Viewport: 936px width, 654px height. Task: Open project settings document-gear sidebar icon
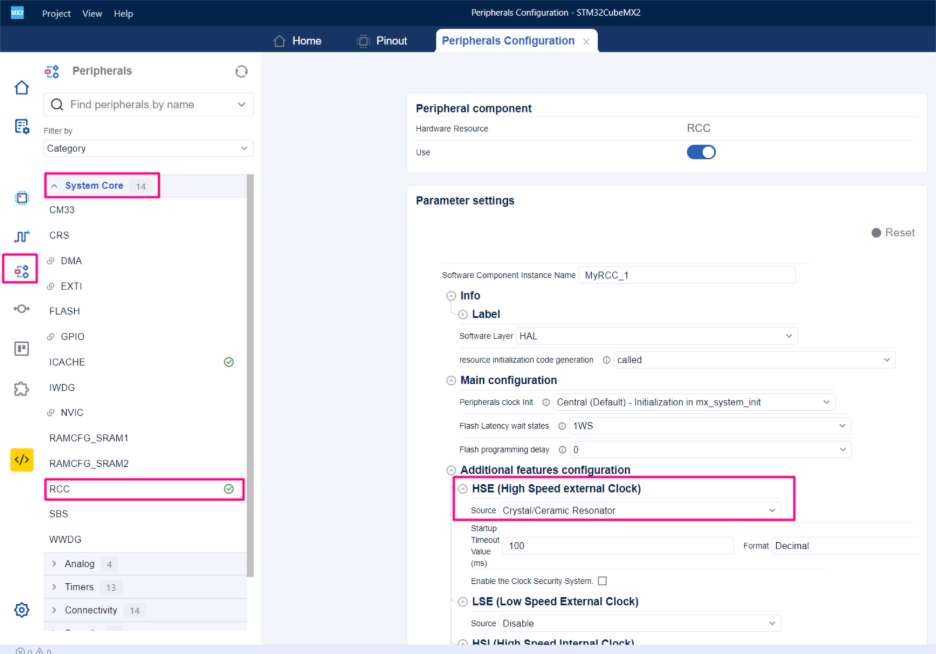(21, 127)
